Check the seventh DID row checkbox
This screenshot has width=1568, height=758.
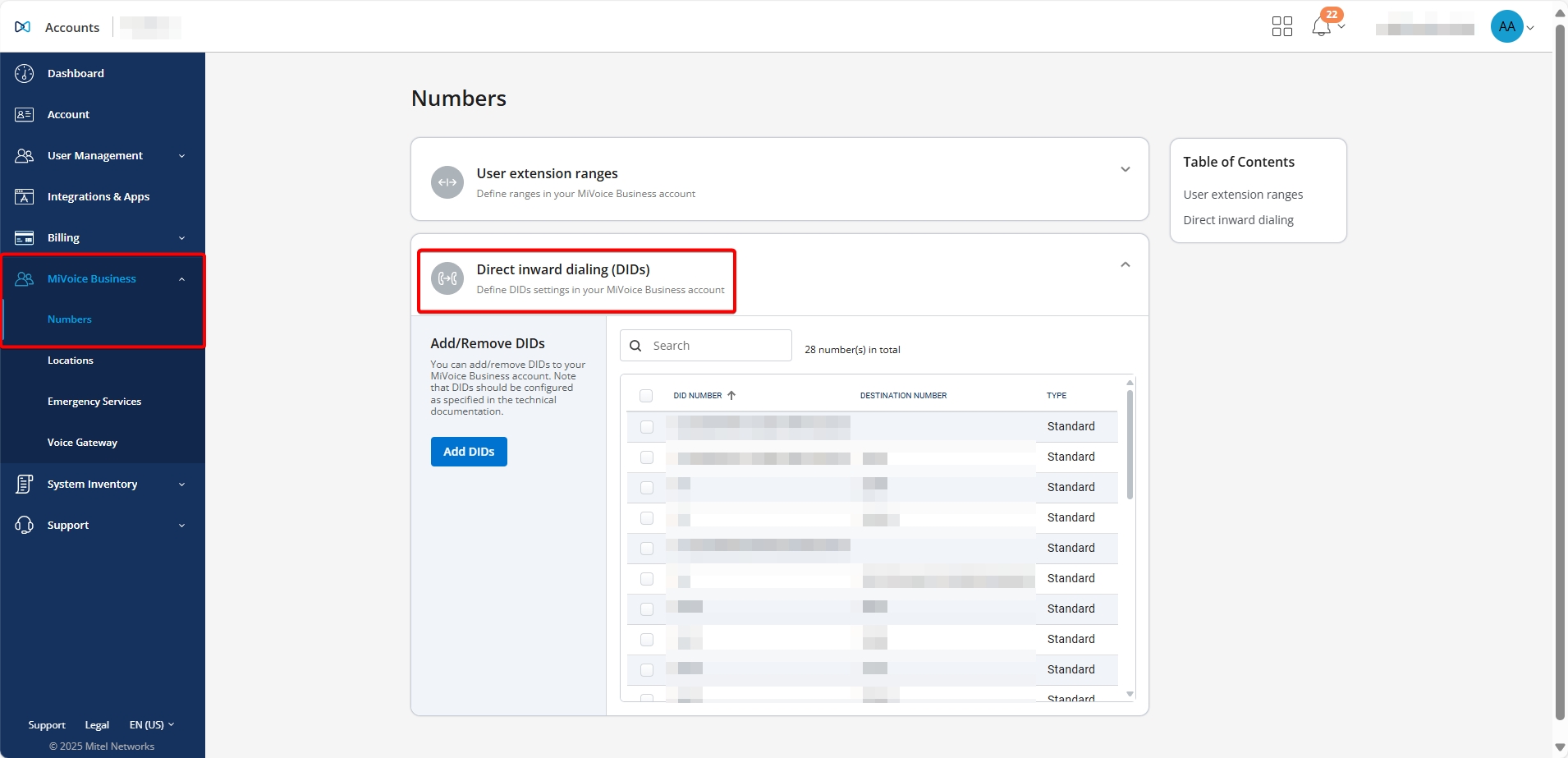(x=647, y=609)
